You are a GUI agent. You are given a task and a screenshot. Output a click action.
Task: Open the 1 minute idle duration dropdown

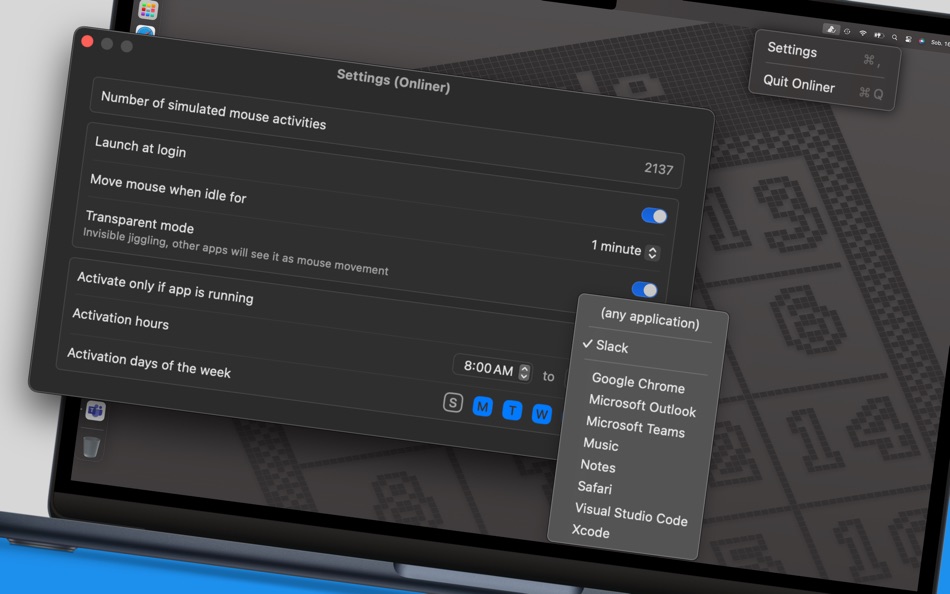pos(625,249)
